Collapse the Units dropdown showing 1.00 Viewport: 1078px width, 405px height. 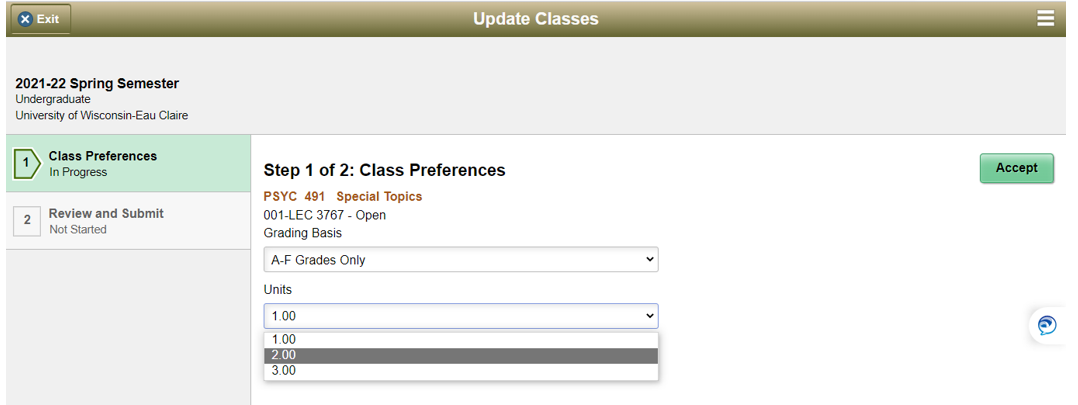coord(460,316)
